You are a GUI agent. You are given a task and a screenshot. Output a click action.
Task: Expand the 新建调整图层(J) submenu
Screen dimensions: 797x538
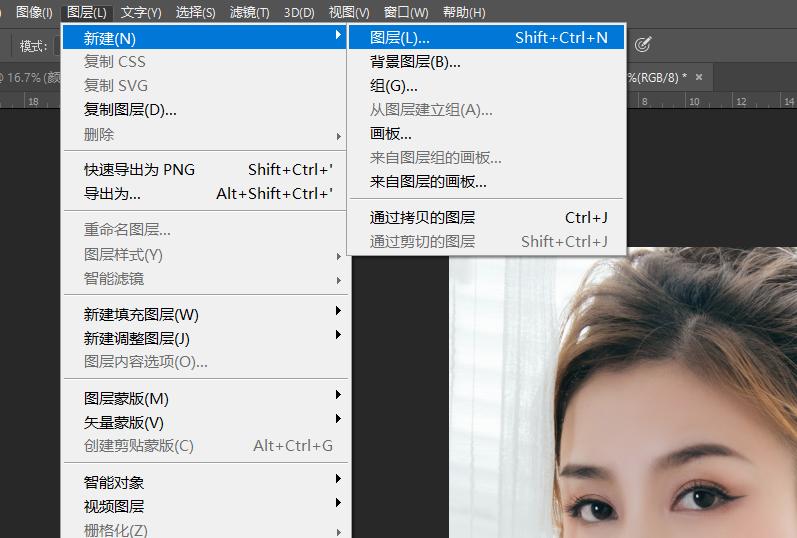(204, 338)
